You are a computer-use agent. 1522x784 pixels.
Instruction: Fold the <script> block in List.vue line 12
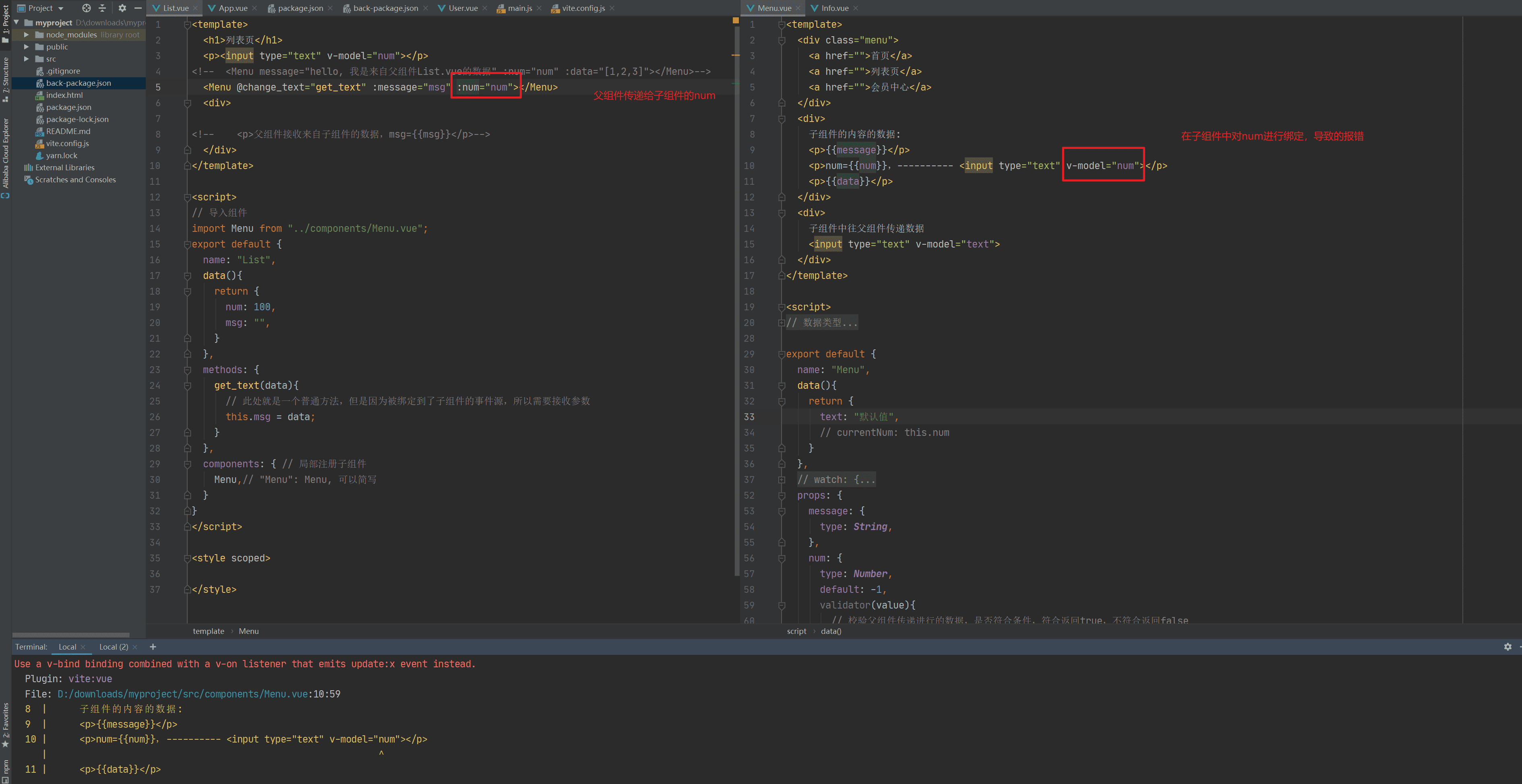coord(187,197)
